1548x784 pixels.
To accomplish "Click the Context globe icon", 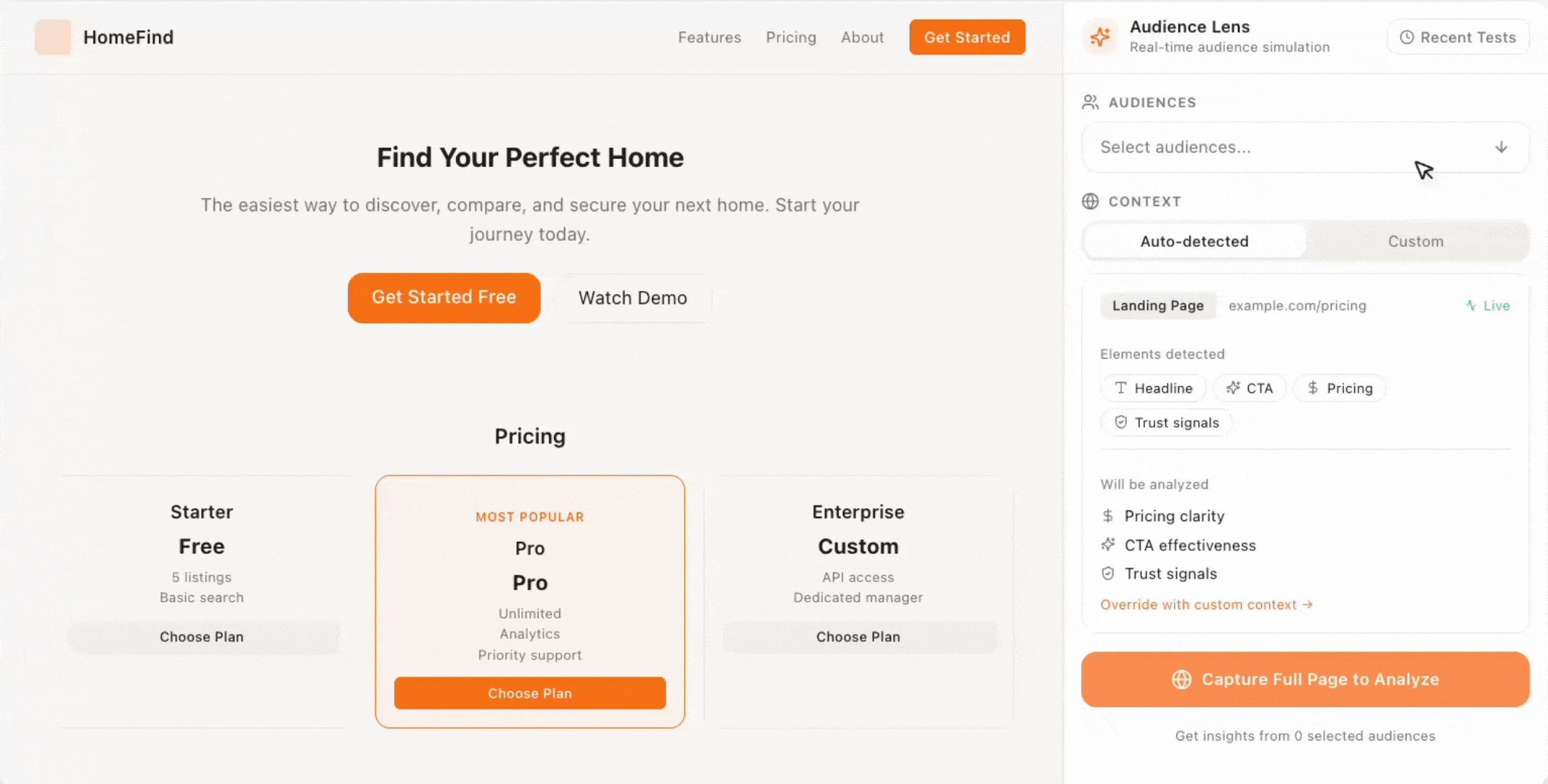I will (1090, 201).
